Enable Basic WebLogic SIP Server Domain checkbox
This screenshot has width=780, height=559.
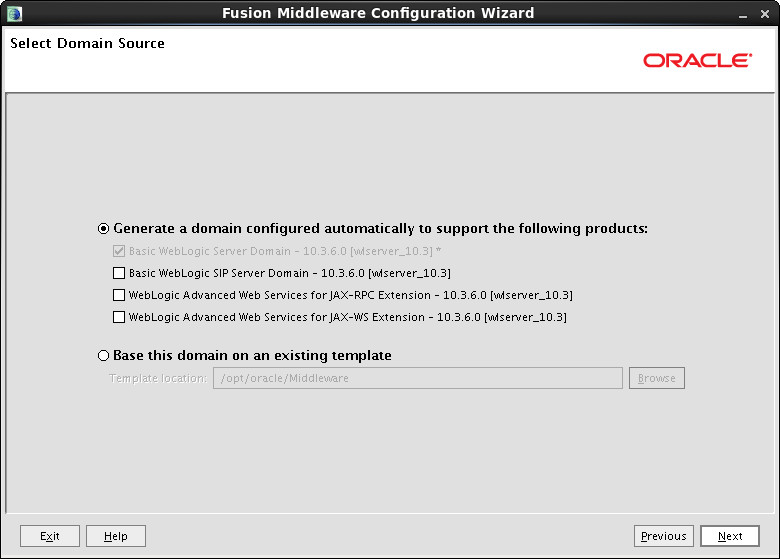point(119,273)
